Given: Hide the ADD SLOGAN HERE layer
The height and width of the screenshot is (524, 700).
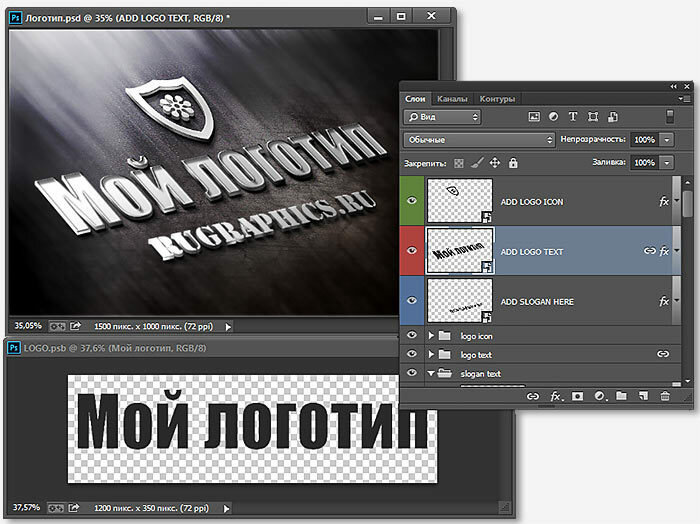Looking at the screenshot, I should coord(412,301).
